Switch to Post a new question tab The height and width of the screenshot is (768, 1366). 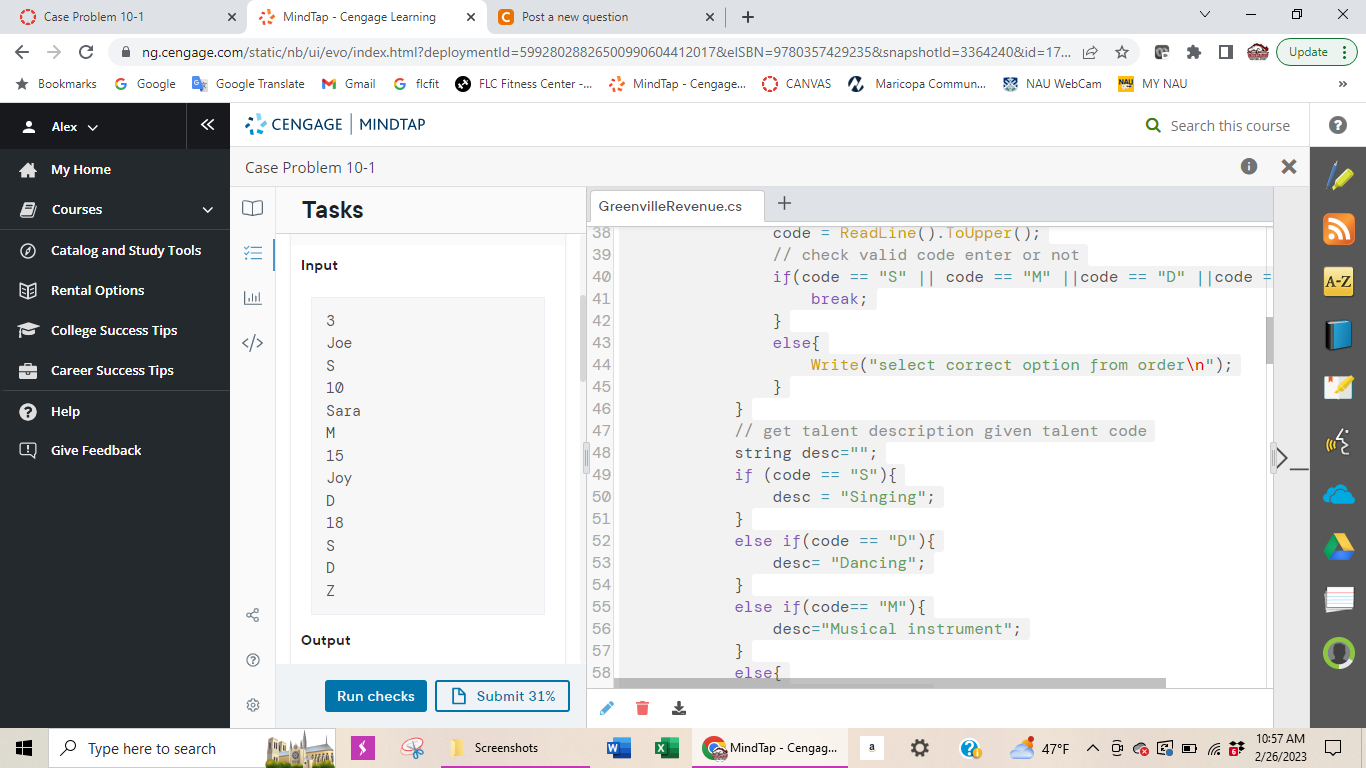pyautogui.click(x=606, y=17)
